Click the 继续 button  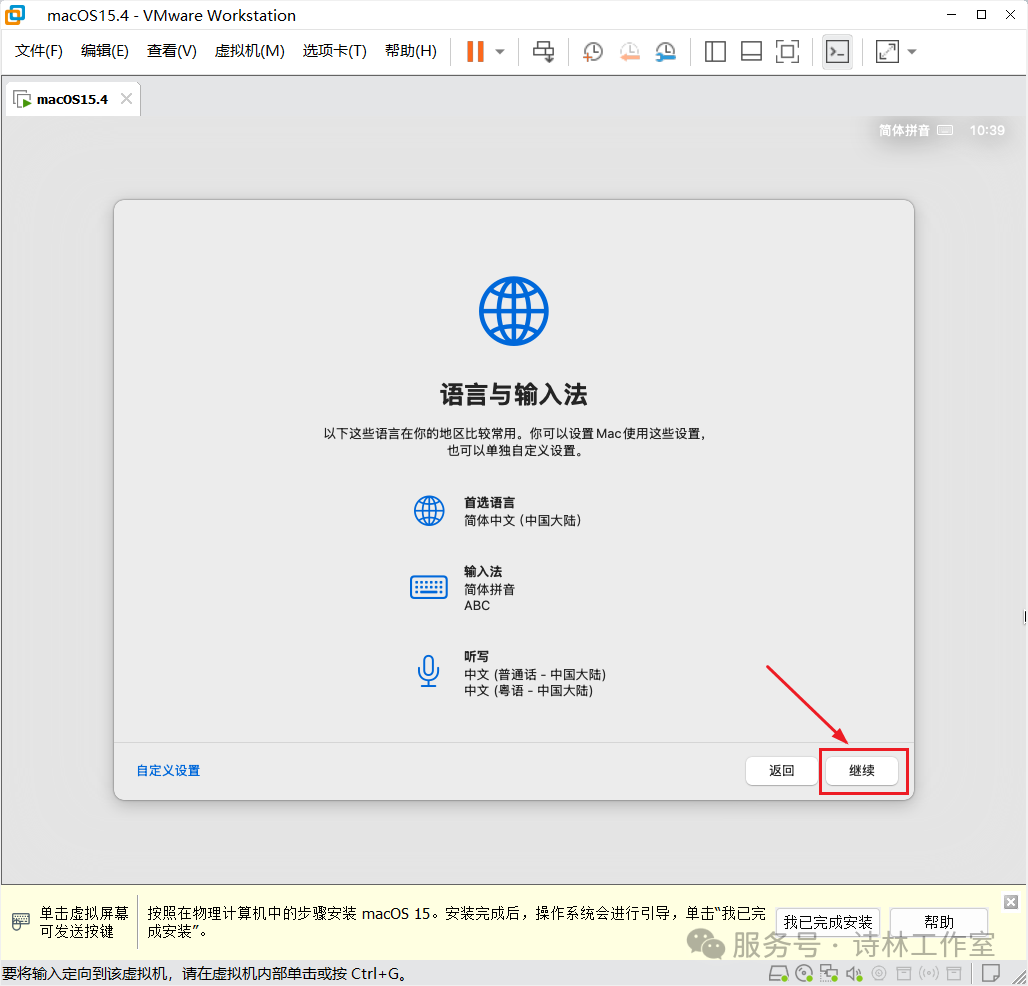pos(861,771)
